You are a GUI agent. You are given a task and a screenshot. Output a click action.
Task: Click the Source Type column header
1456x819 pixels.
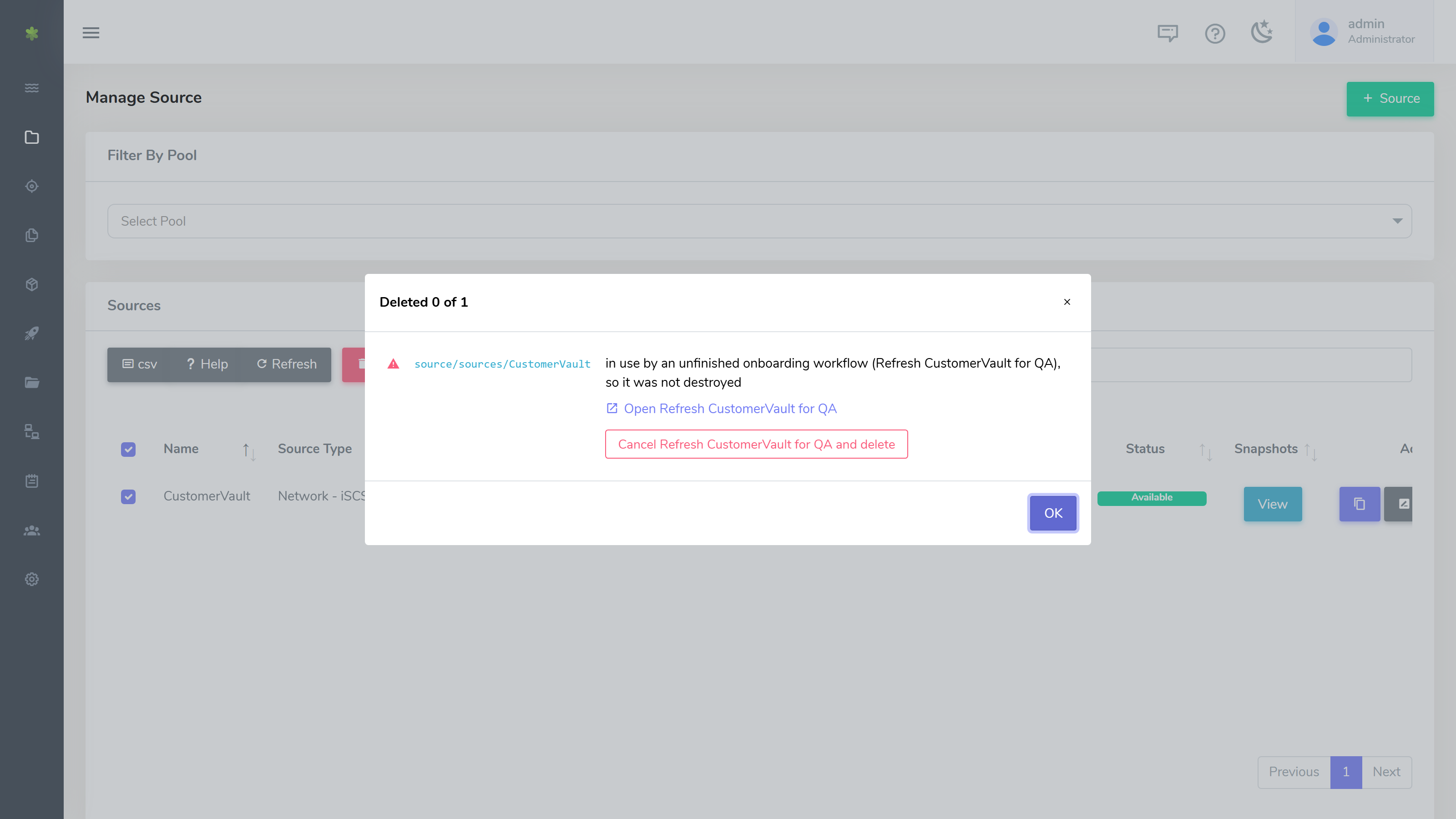click(x=315, y=449)
